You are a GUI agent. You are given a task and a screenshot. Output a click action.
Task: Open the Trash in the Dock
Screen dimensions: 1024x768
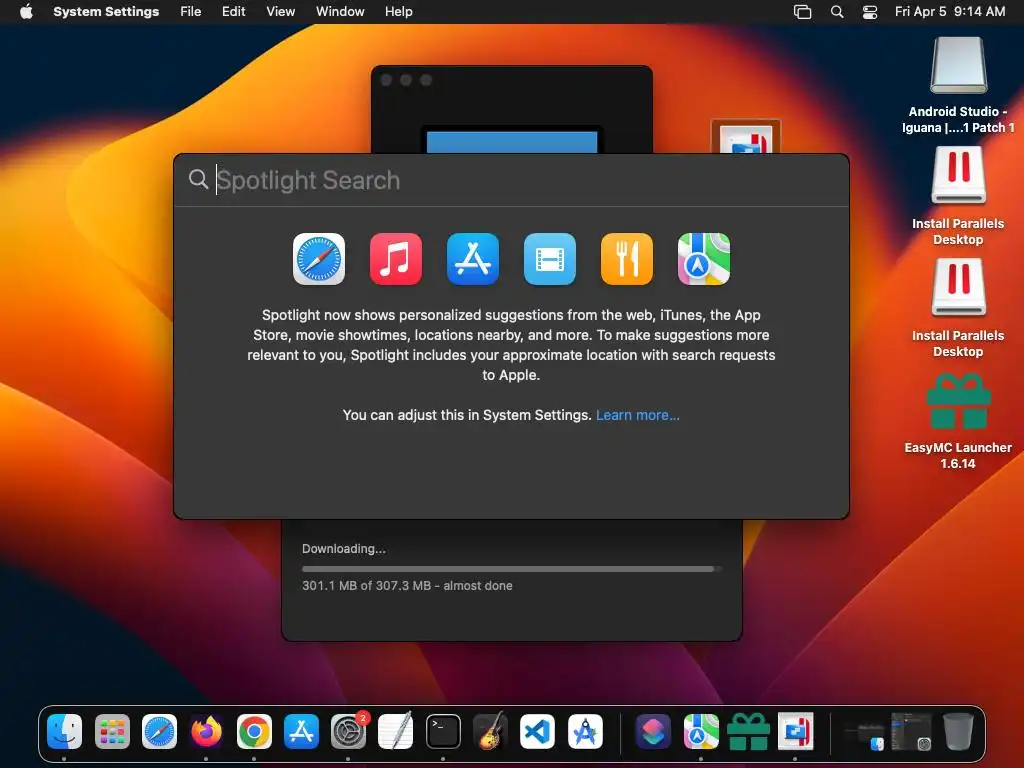[x=958, y=731]
